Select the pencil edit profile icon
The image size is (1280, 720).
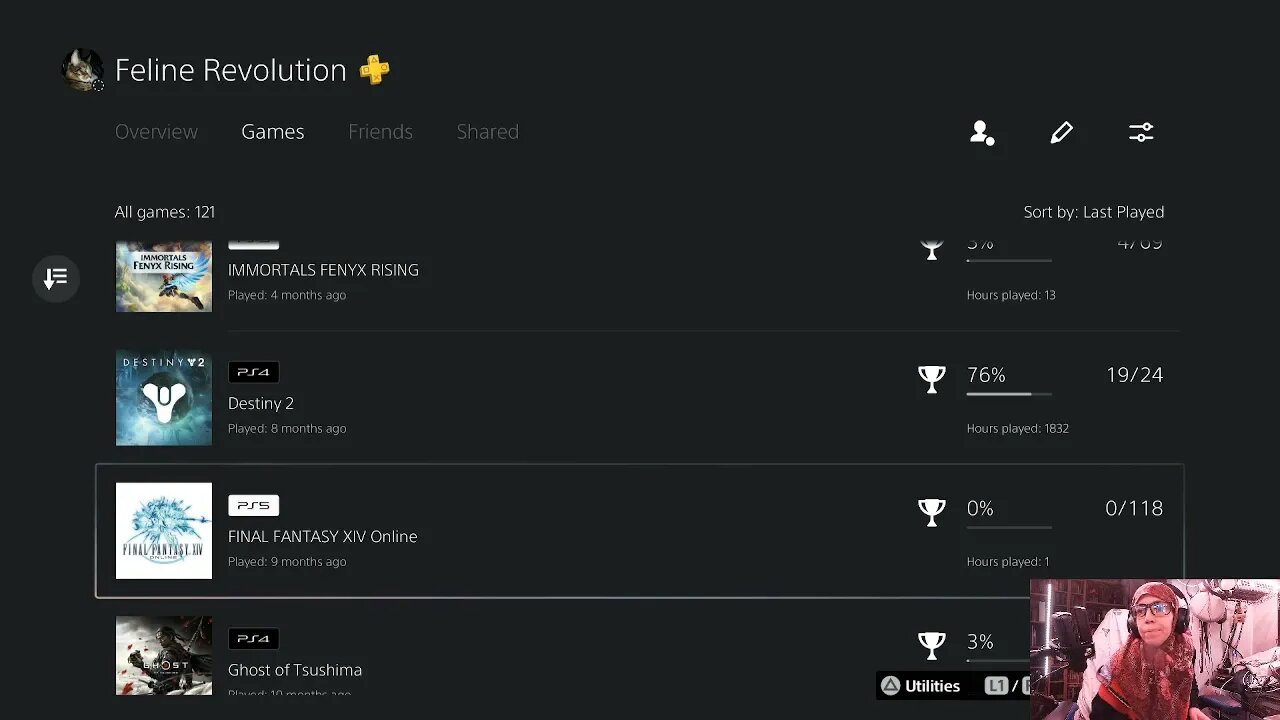(x=1061, y=132)
